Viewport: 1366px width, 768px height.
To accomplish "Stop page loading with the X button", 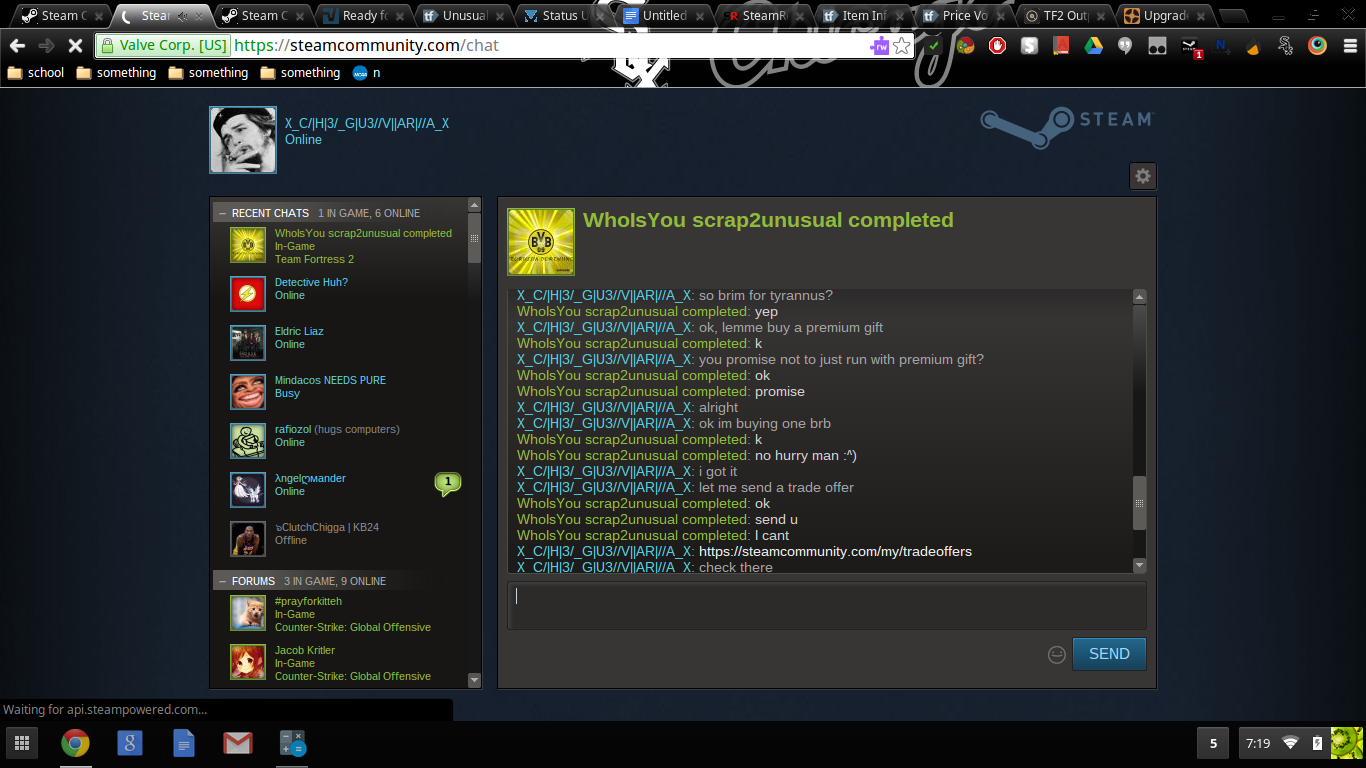I will coord(75,46).
